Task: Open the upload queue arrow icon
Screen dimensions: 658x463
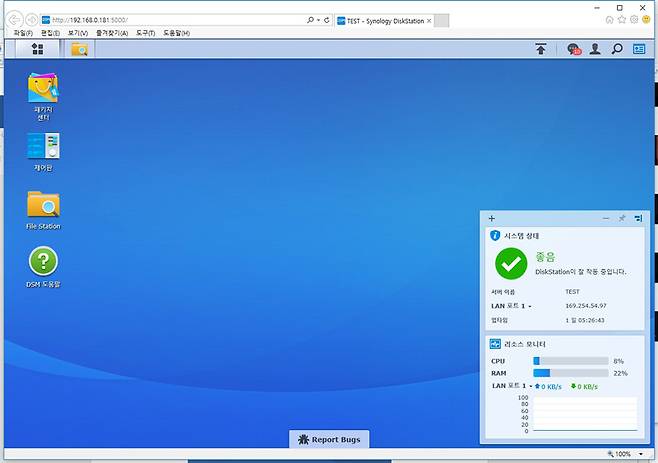Action: coord(541,49)
